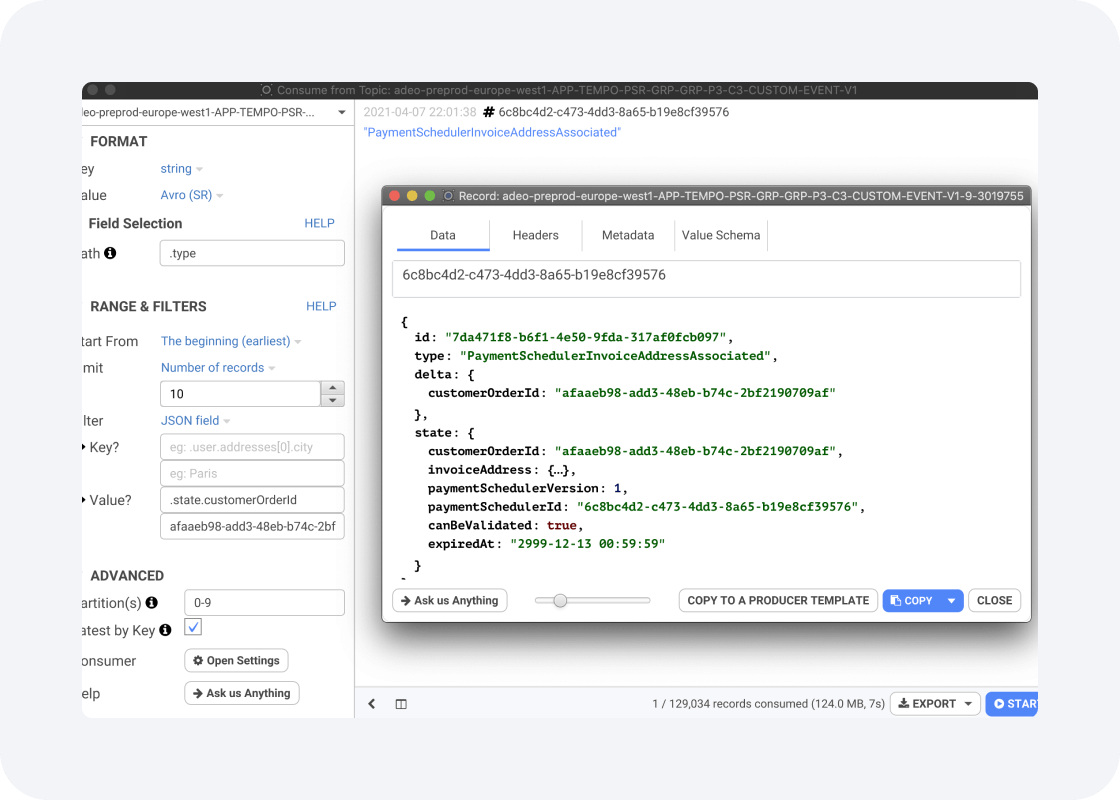Viewport: 1120px width, 800px height.
Task: Decrease record limit with stepper down arrow
Action: click(334, 400)
